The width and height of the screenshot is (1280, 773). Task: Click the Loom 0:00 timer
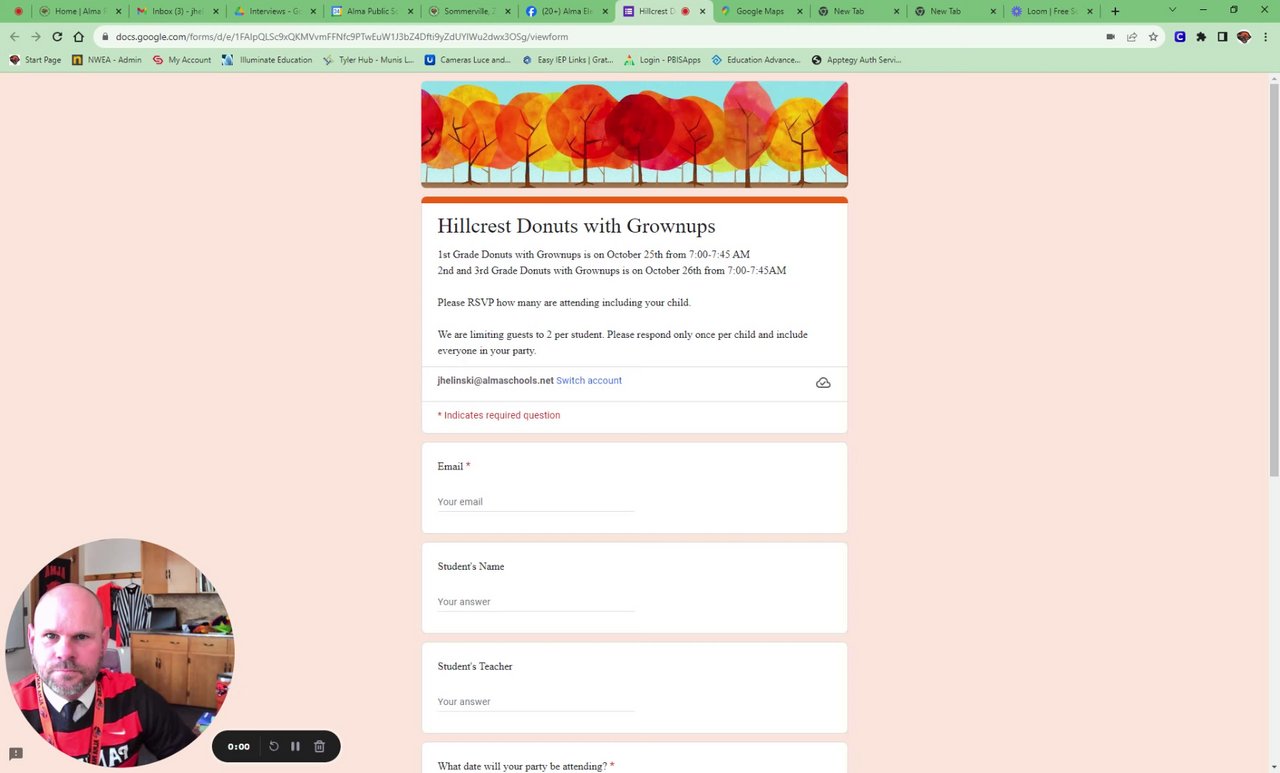(x=238, y=747)
